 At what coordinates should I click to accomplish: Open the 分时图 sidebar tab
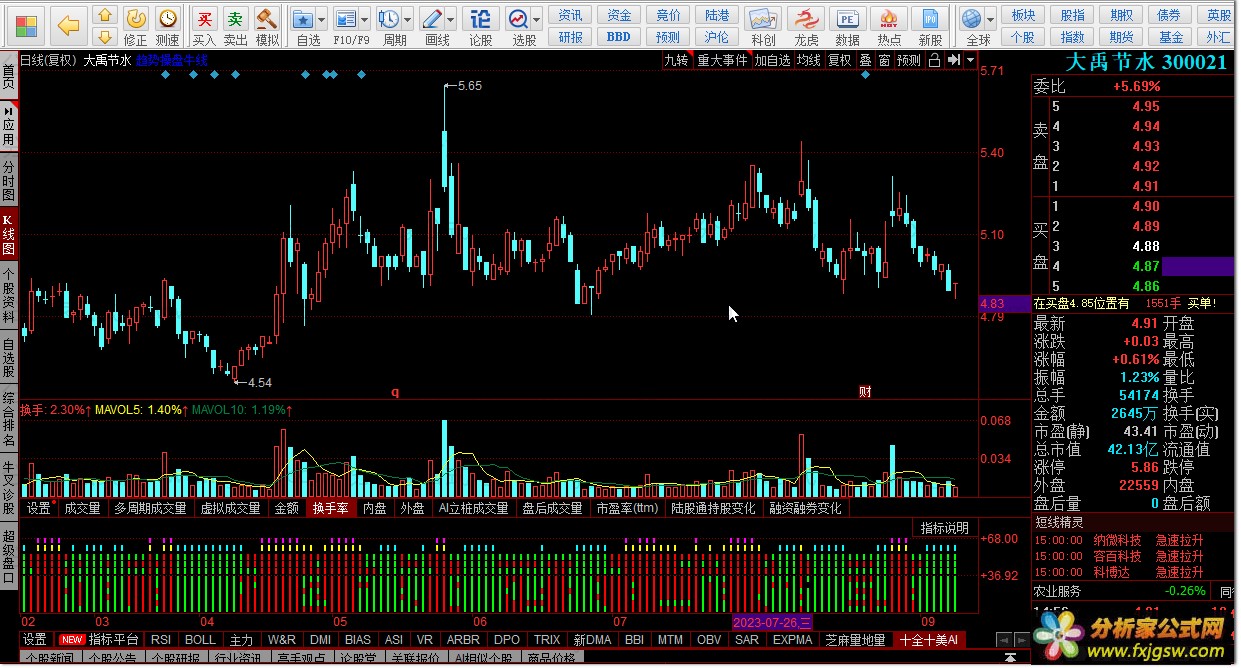point(9,180)
